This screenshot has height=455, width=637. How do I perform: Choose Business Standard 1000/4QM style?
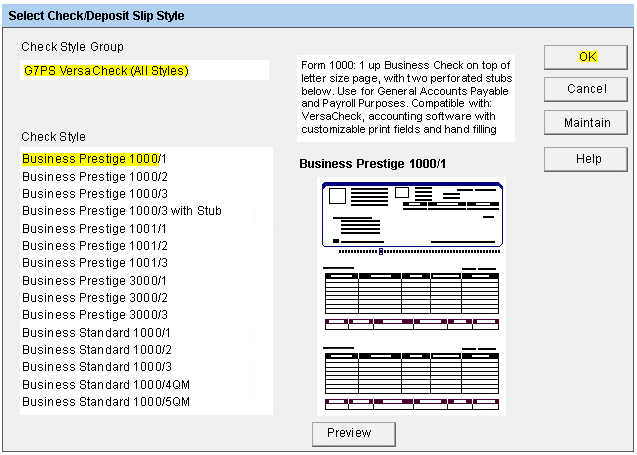[106, 385]
